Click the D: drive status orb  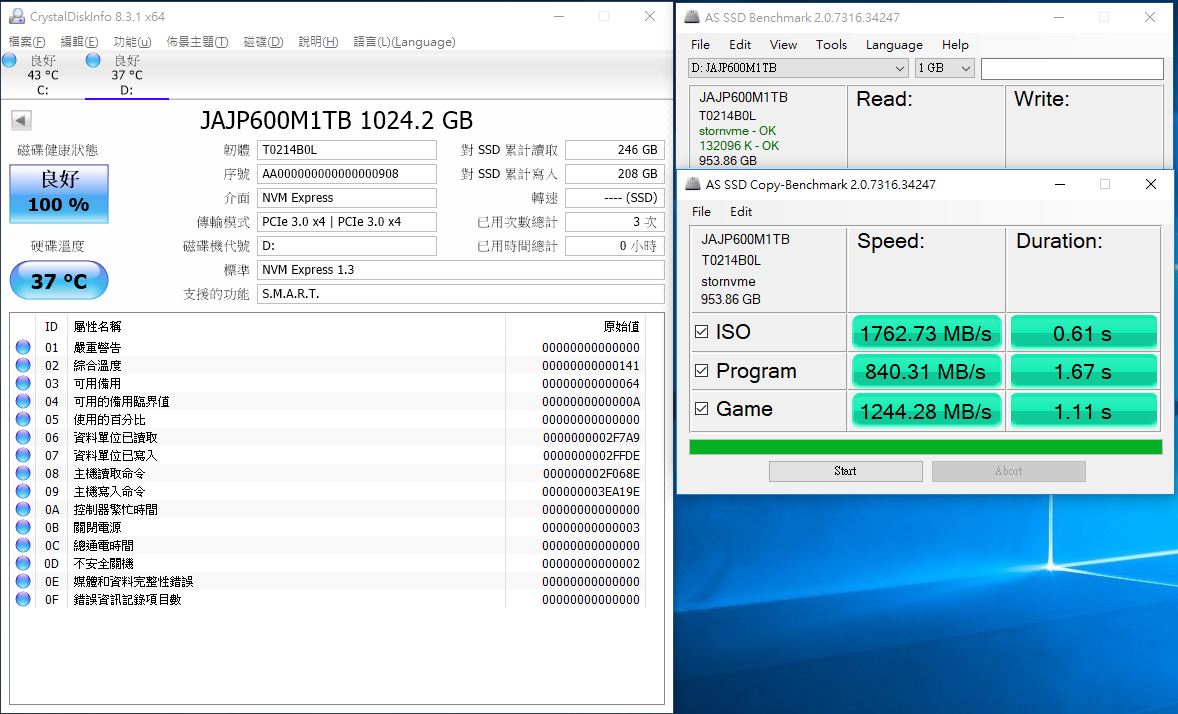pyautogui.click(x=93, y=60)
